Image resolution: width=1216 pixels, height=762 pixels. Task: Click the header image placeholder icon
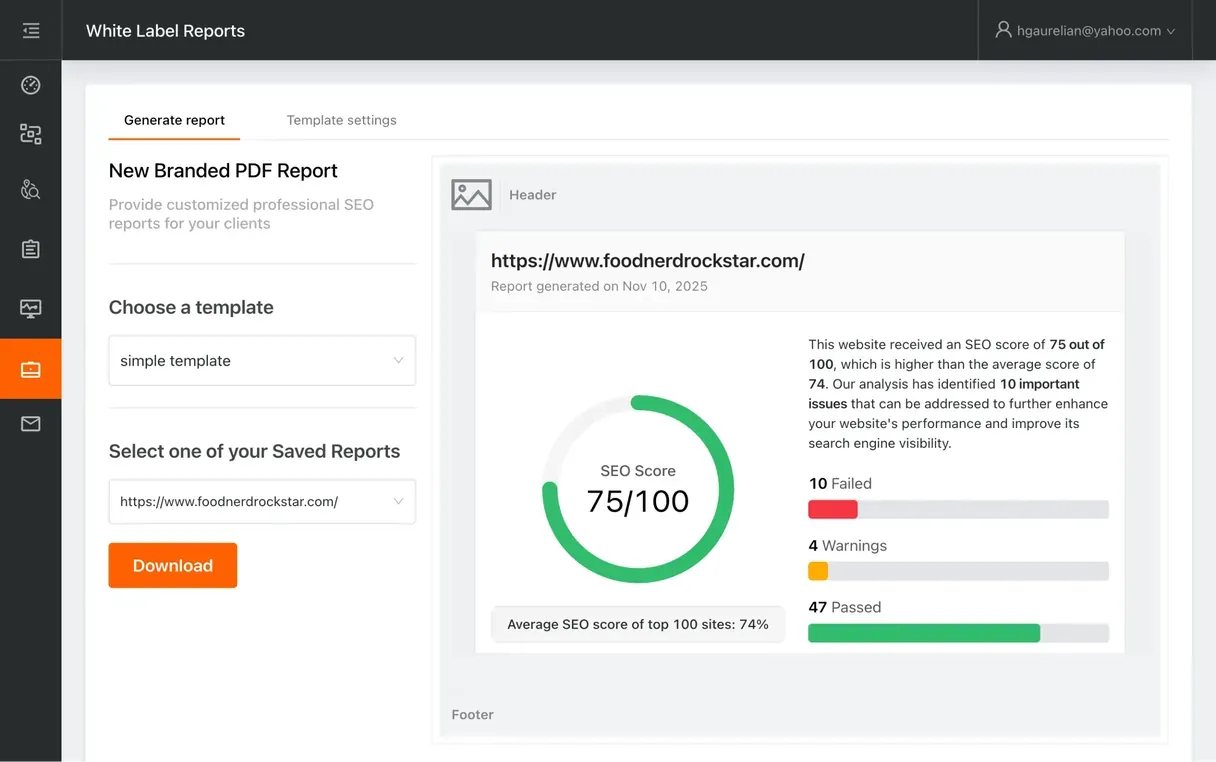(471, 195)
